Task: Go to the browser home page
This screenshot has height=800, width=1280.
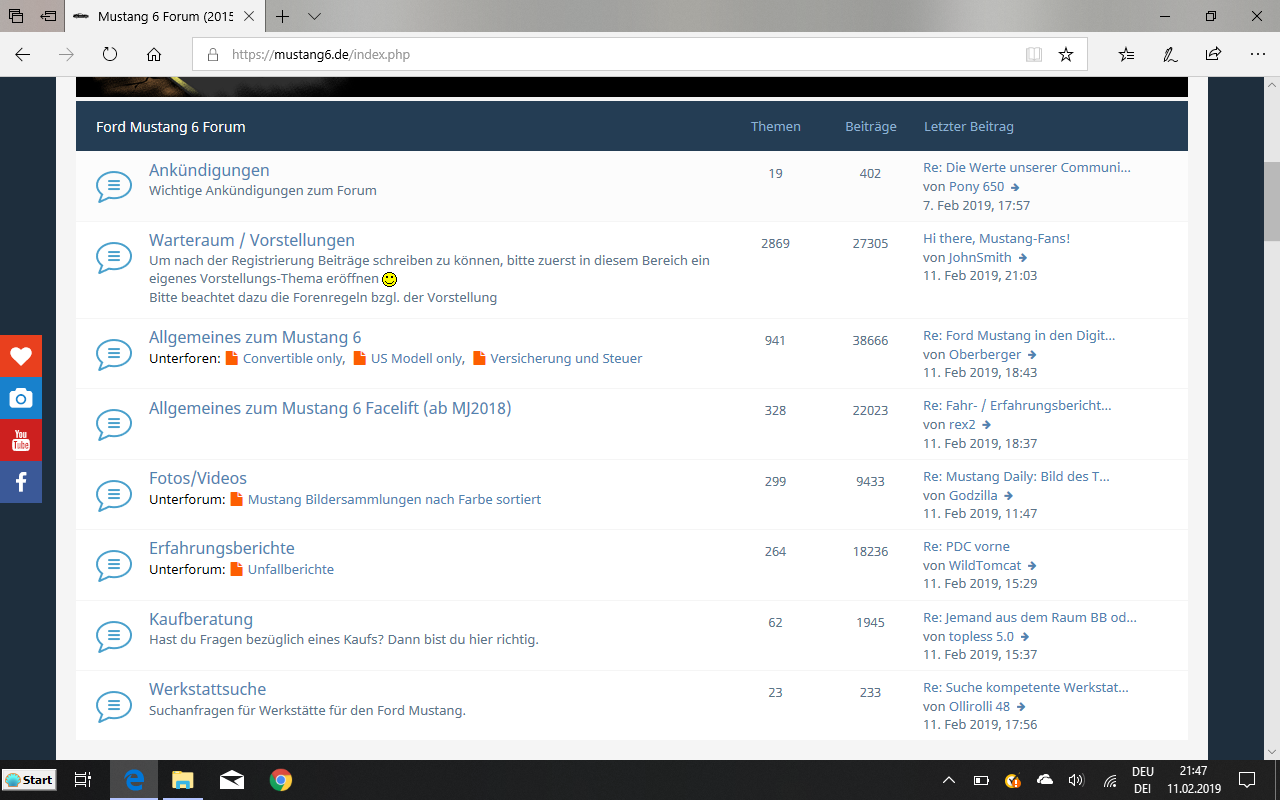Action: (153, 55)
